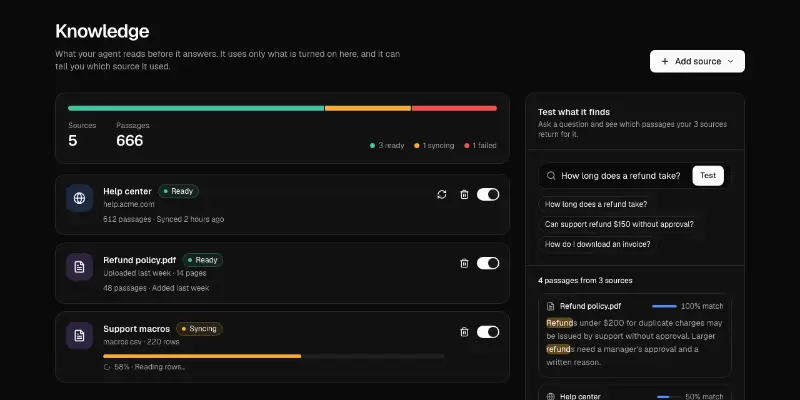The height and width of the screenshot is (400, 800).
Task: Click the spinner icon next to 58% Reading rows
Action: coord(107,367)
